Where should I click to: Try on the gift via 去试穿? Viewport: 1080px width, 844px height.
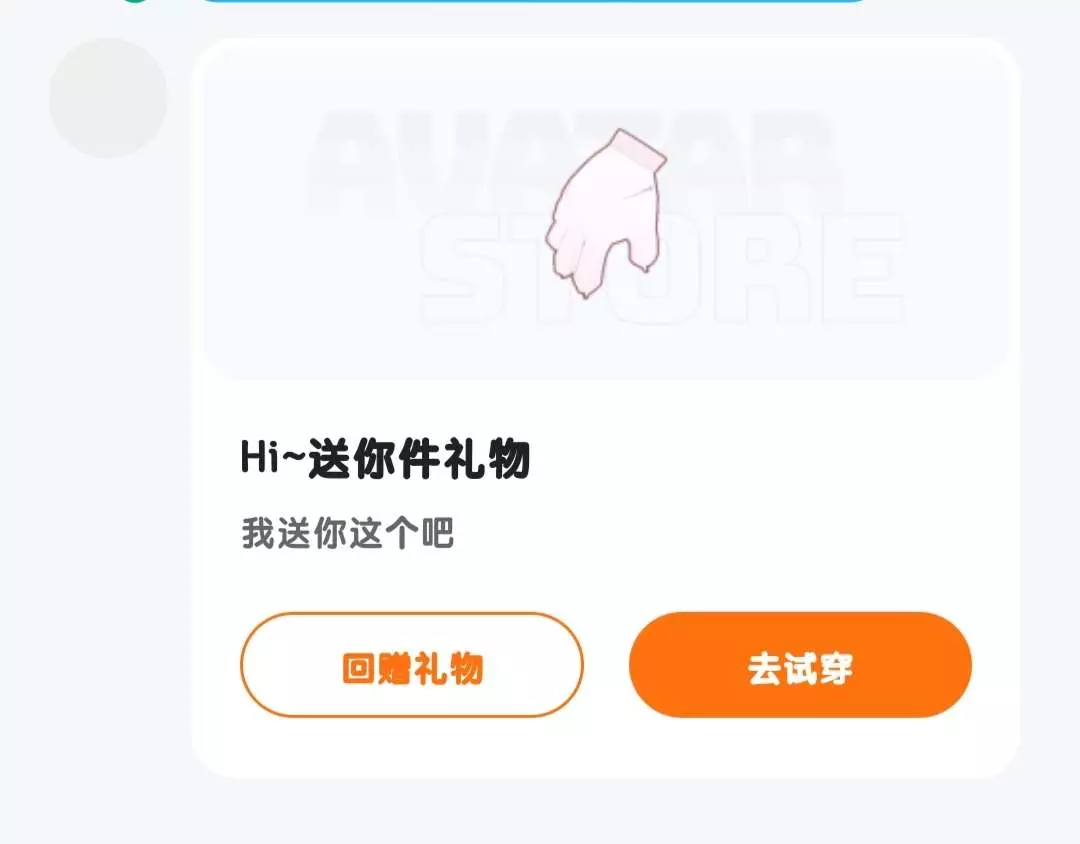click(x=800, y=665)
